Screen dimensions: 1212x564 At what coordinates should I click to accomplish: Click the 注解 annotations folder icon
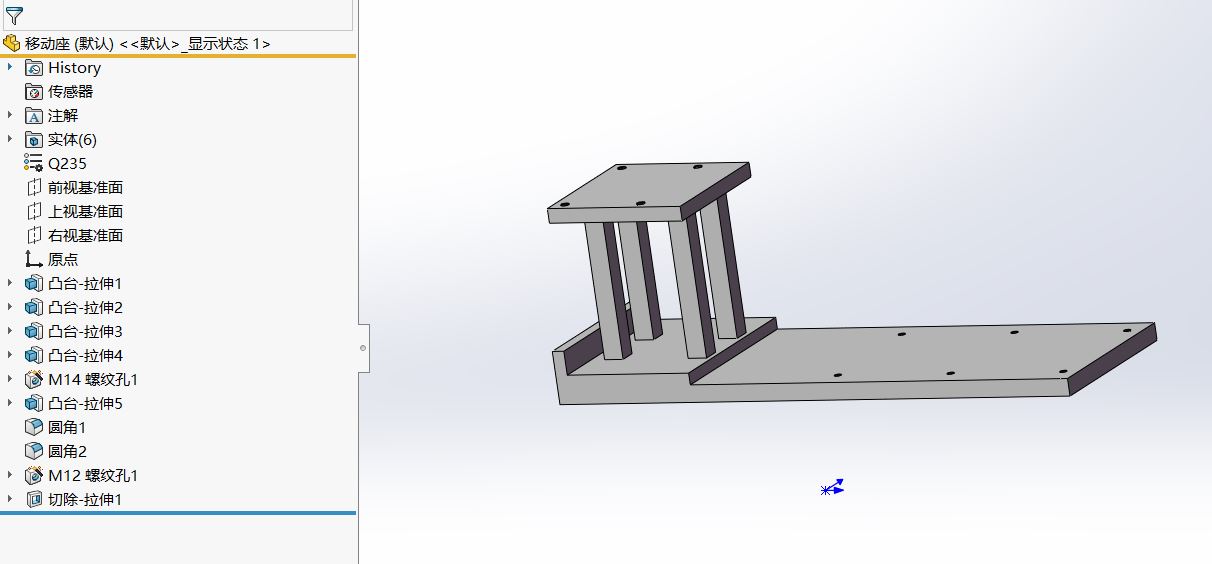pos(34,116)
